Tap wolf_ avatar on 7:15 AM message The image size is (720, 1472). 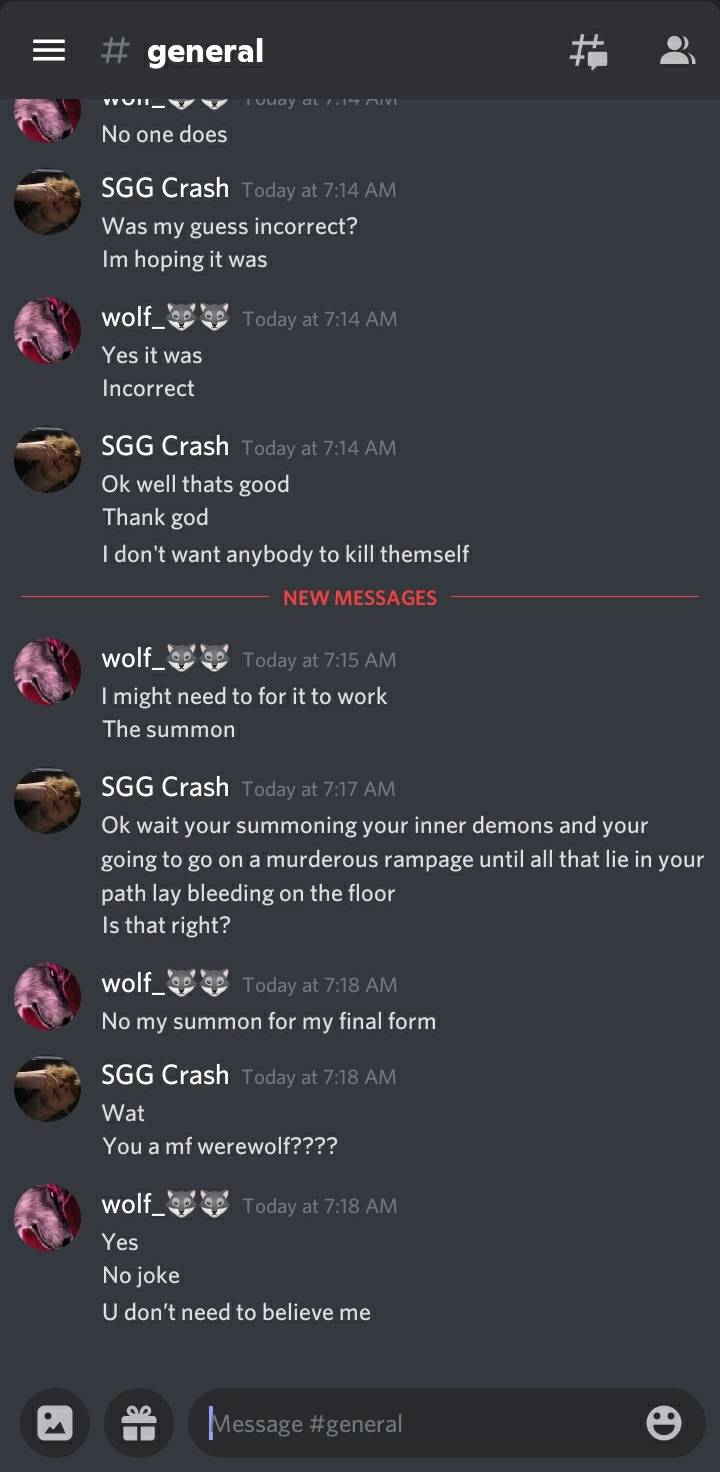tap(47, 671)
